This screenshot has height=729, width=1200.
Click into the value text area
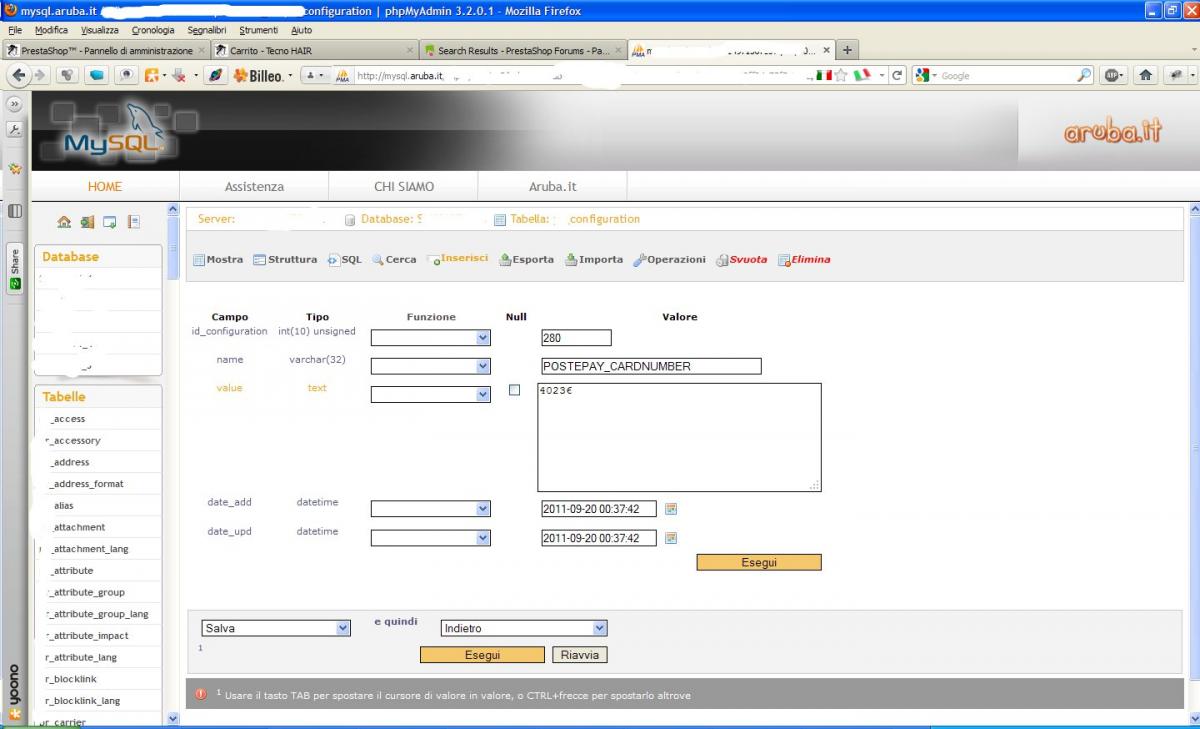(679, 437)
